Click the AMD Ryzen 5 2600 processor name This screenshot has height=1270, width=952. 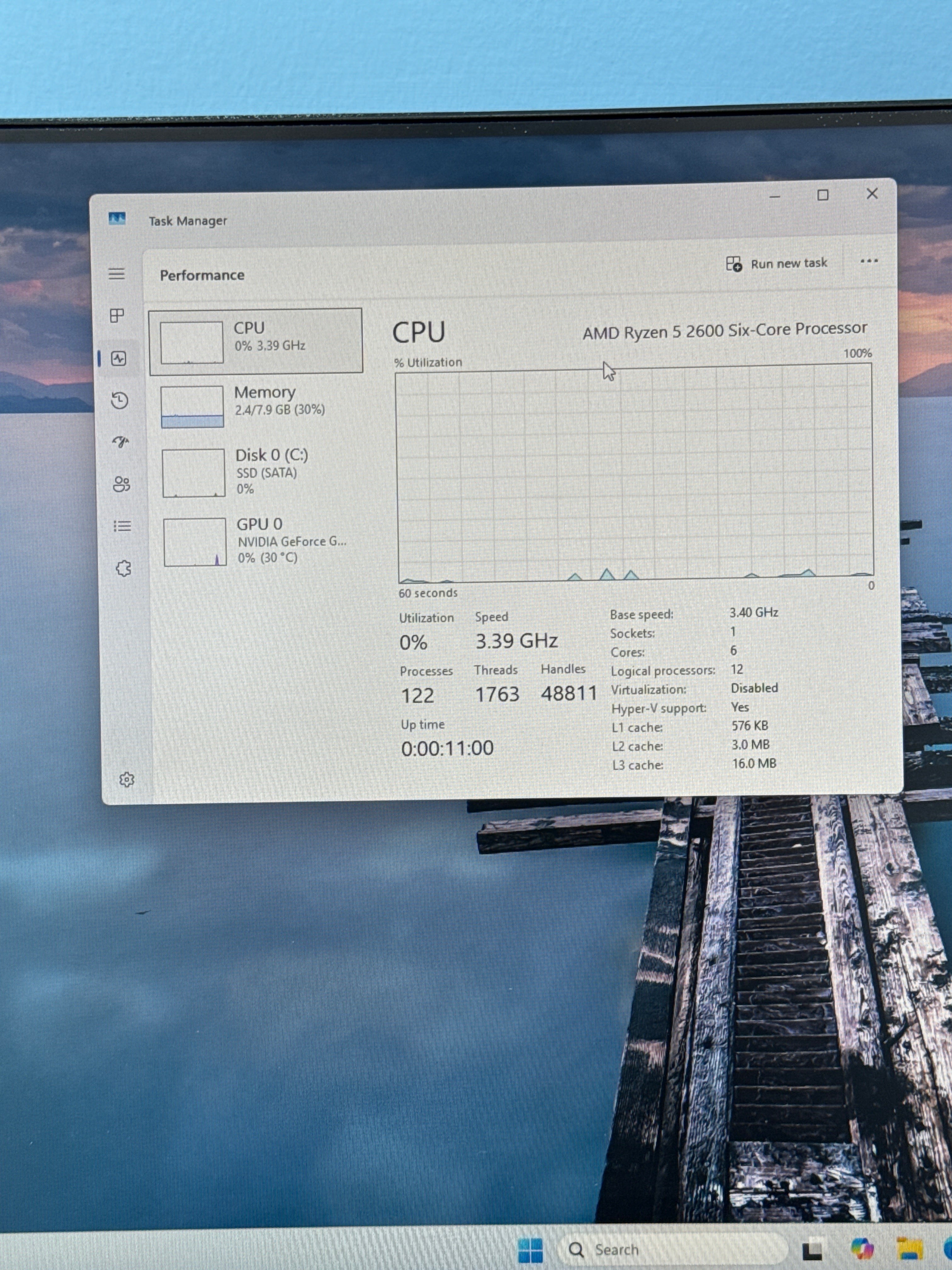pyautogui.click(x=725, y=331)
